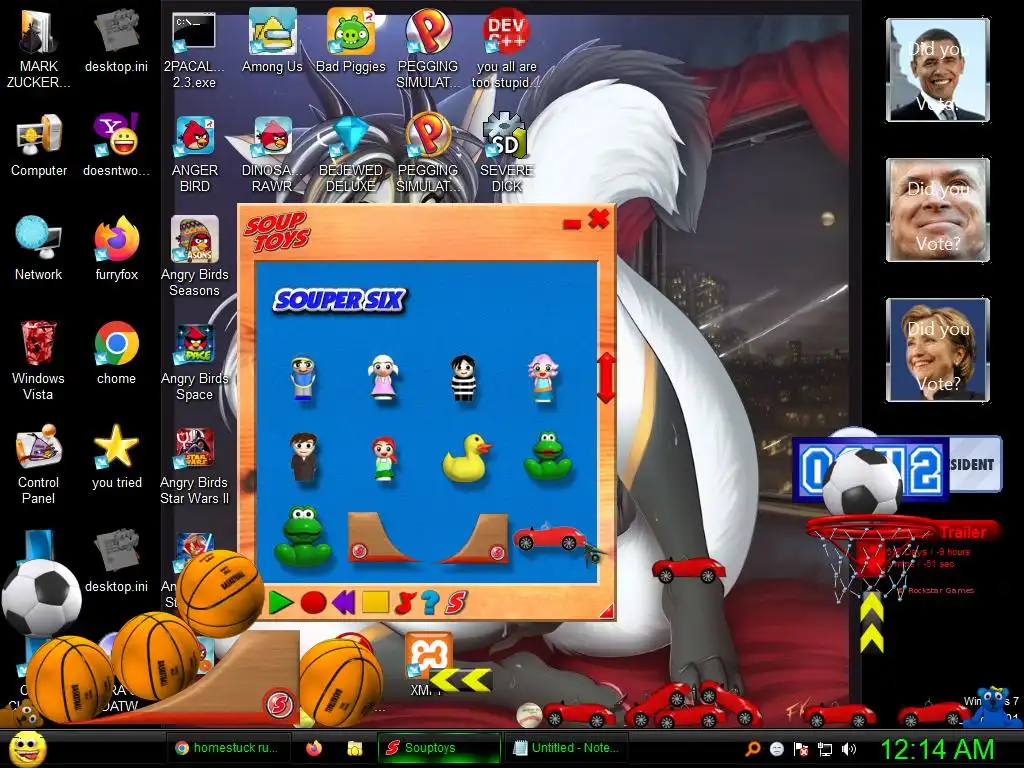Click the folder quick launch icon in taskbar
The height and width of the screenshot is (768, 1024).
coord(355,748)
